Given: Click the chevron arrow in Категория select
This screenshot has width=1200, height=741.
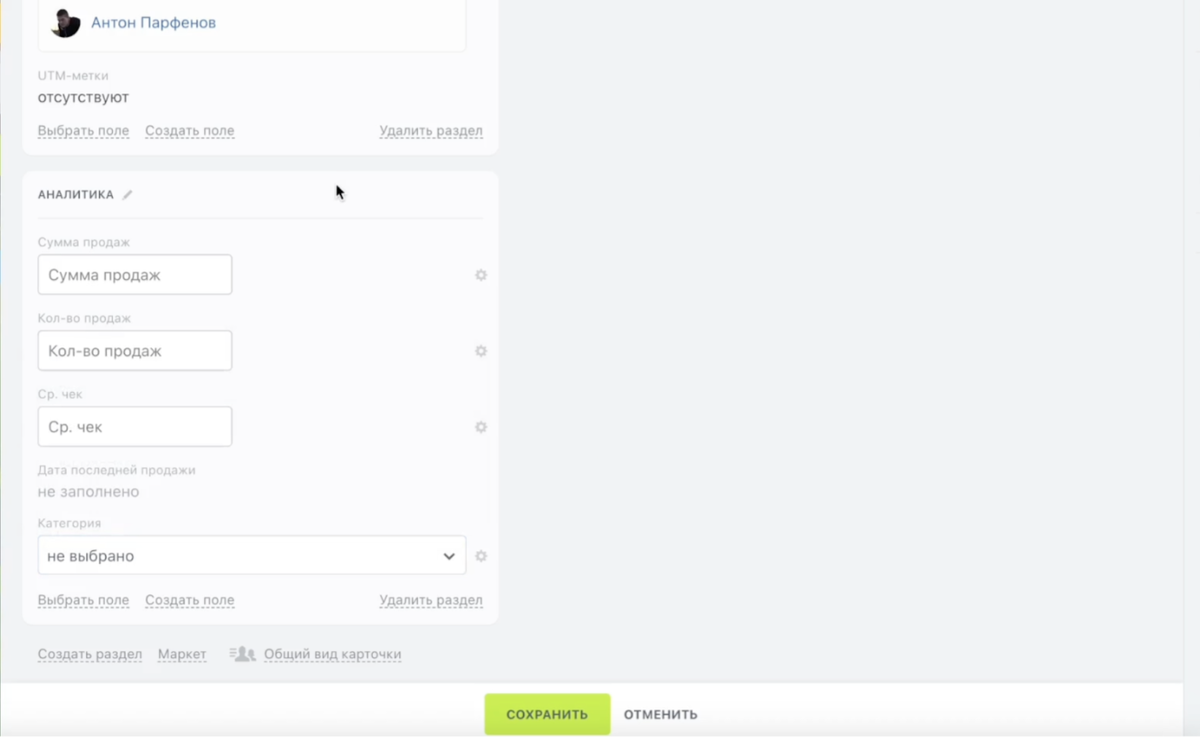Looking at the screenshot, I should [449, 556].
